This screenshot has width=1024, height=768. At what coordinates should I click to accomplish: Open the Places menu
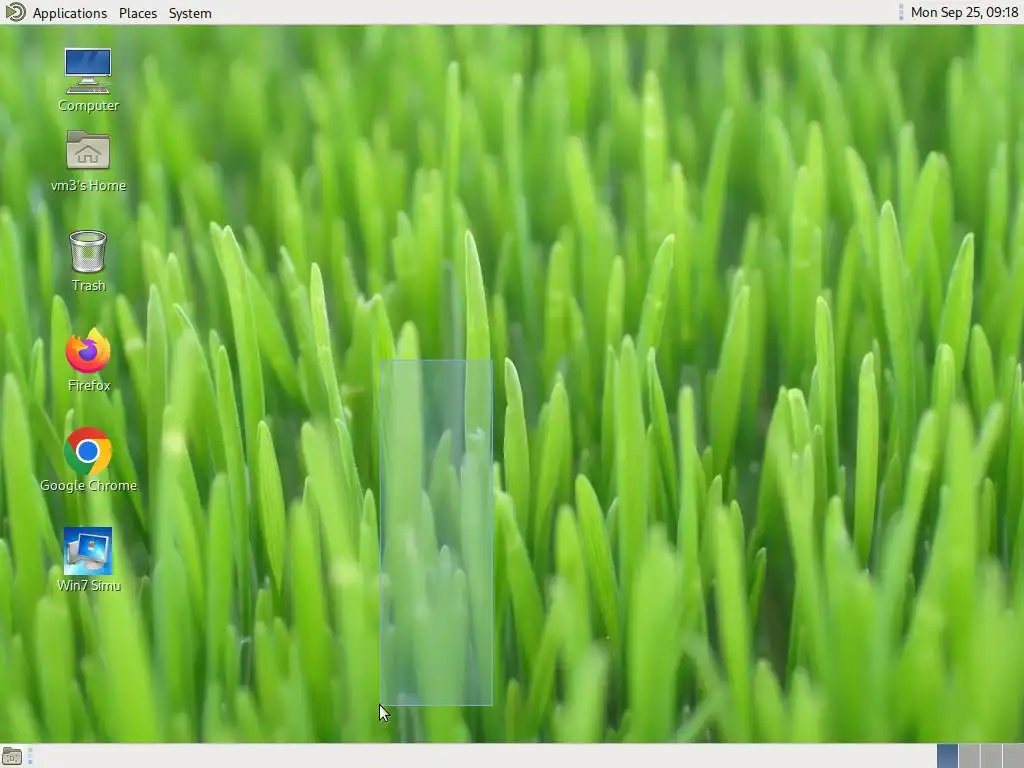tap(138, 13)
